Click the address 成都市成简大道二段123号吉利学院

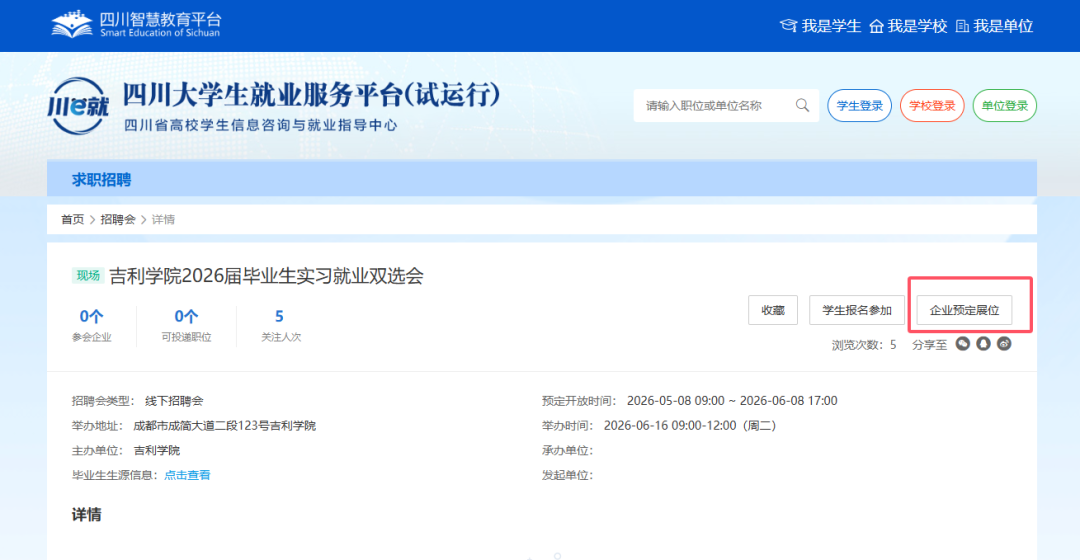225,425
